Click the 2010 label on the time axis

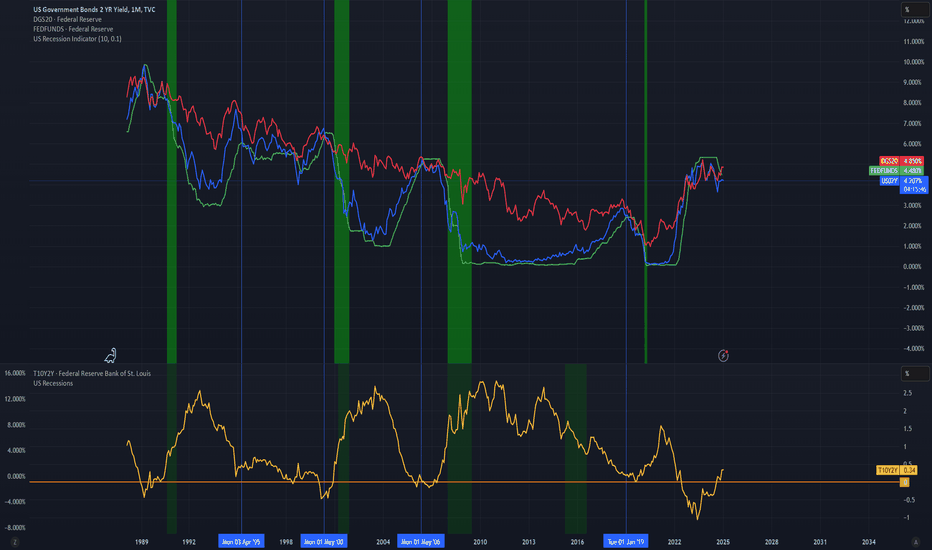click(x=480, y=542)
